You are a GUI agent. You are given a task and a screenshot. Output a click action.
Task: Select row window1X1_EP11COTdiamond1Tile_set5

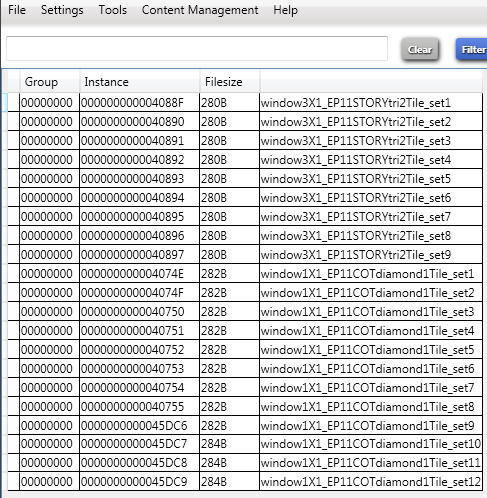coord(245,350)
